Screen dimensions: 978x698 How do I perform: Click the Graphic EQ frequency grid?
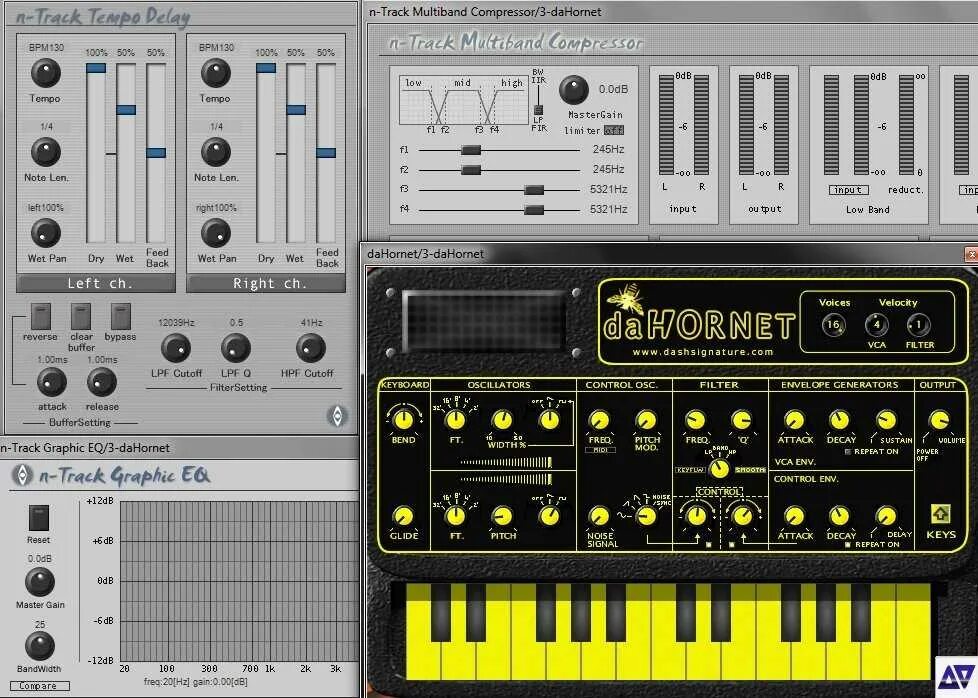240,581
